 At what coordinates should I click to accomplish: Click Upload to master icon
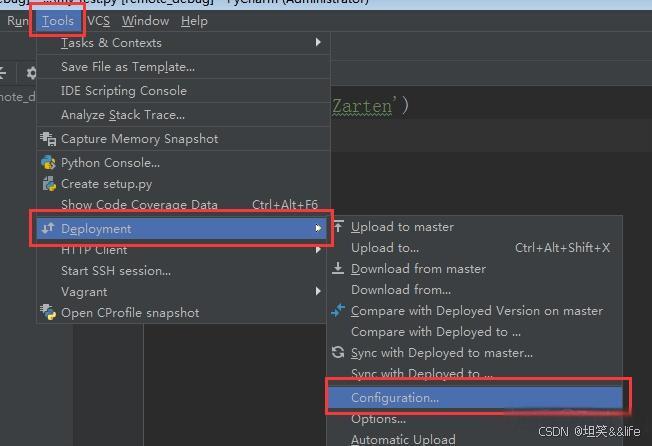pyautogui.click(x=338, y=226)
